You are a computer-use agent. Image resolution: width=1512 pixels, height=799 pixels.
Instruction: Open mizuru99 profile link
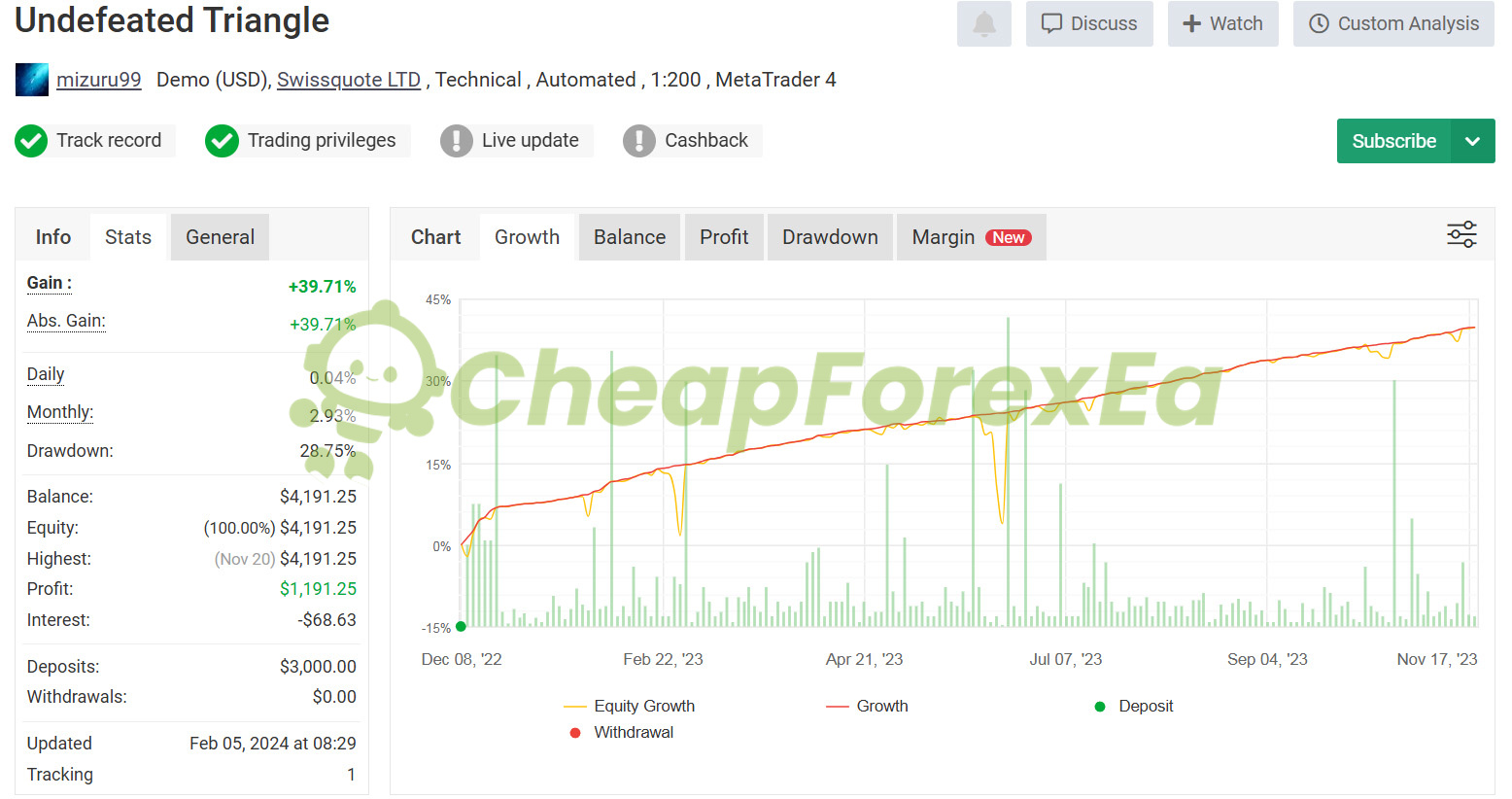click(98, 80)
